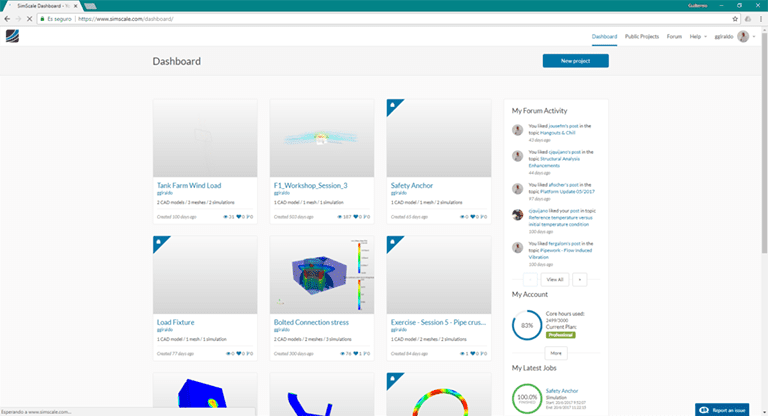Select the SimScale Dashboard browser tab
The height and width of the screenshot is (416, 768).
point(42,6)
